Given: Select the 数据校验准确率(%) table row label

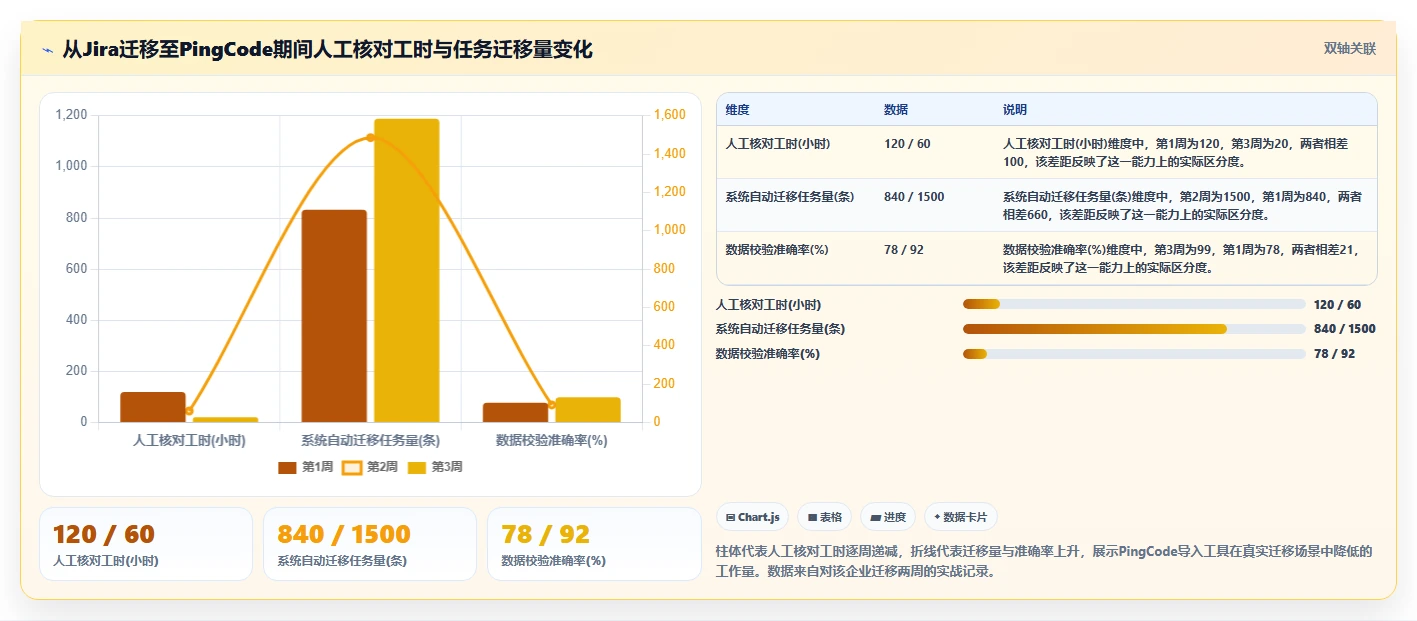Looking at the screenshot, I should tap(777, 250).
